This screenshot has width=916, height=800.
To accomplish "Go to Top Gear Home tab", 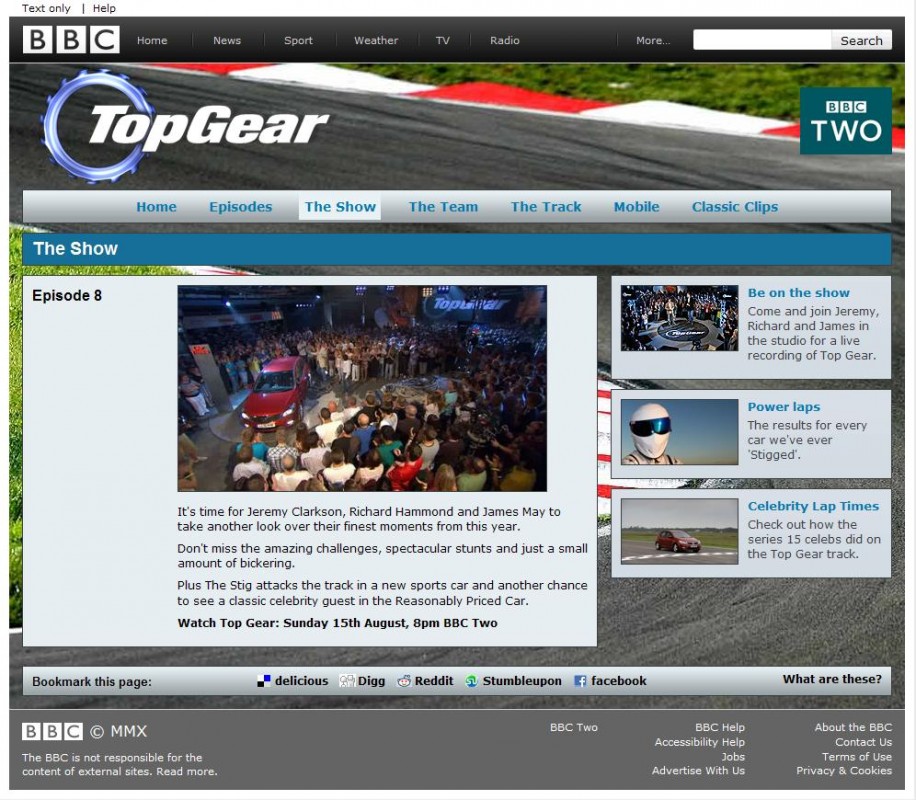I will point(156,206).
